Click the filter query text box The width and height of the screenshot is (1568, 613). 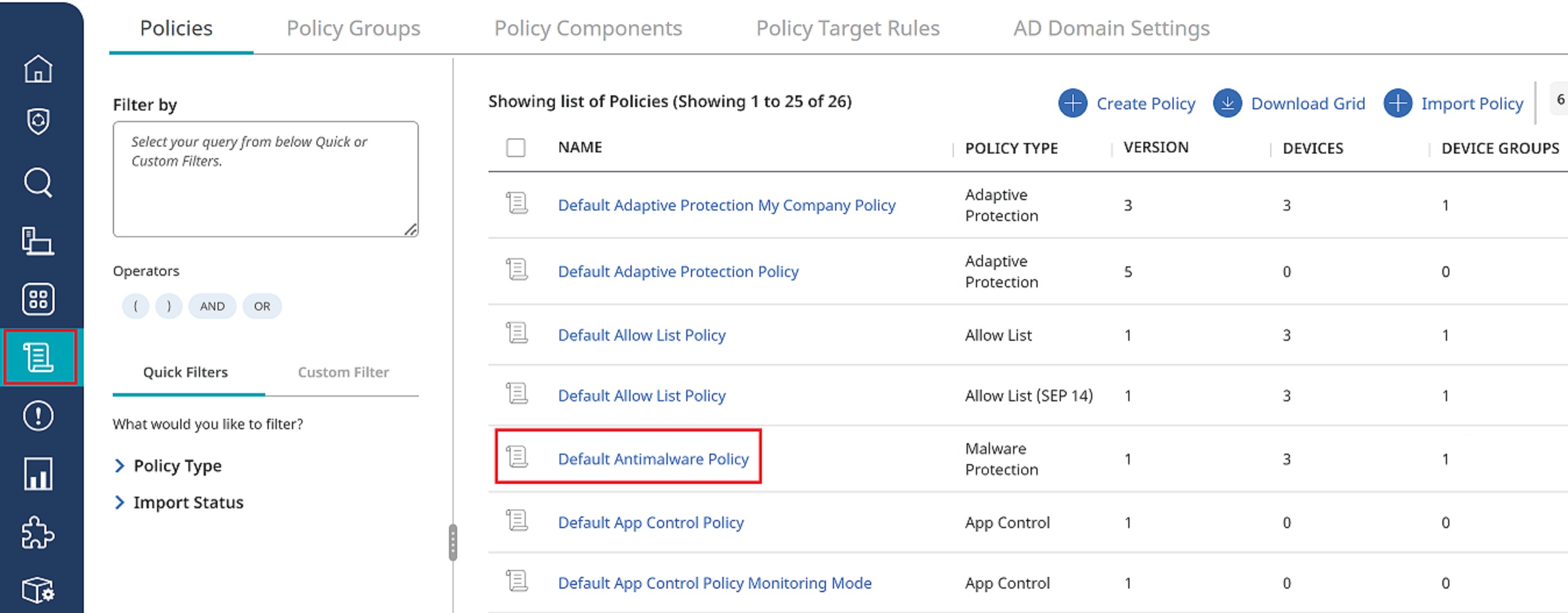tap(265, 179)
